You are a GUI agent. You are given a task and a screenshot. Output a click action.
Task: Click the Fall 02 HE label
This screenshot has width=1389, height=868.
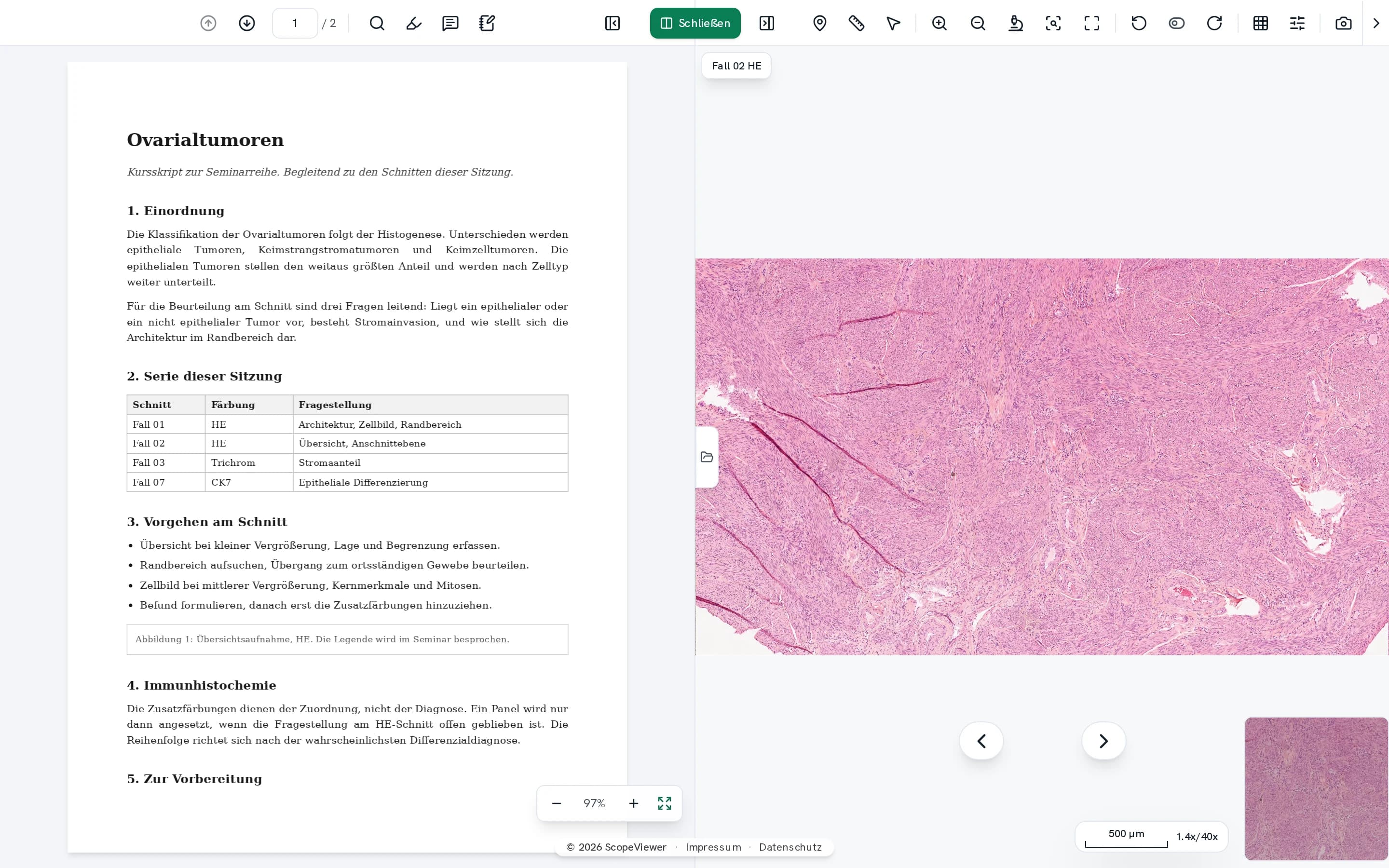click(736, 66)
